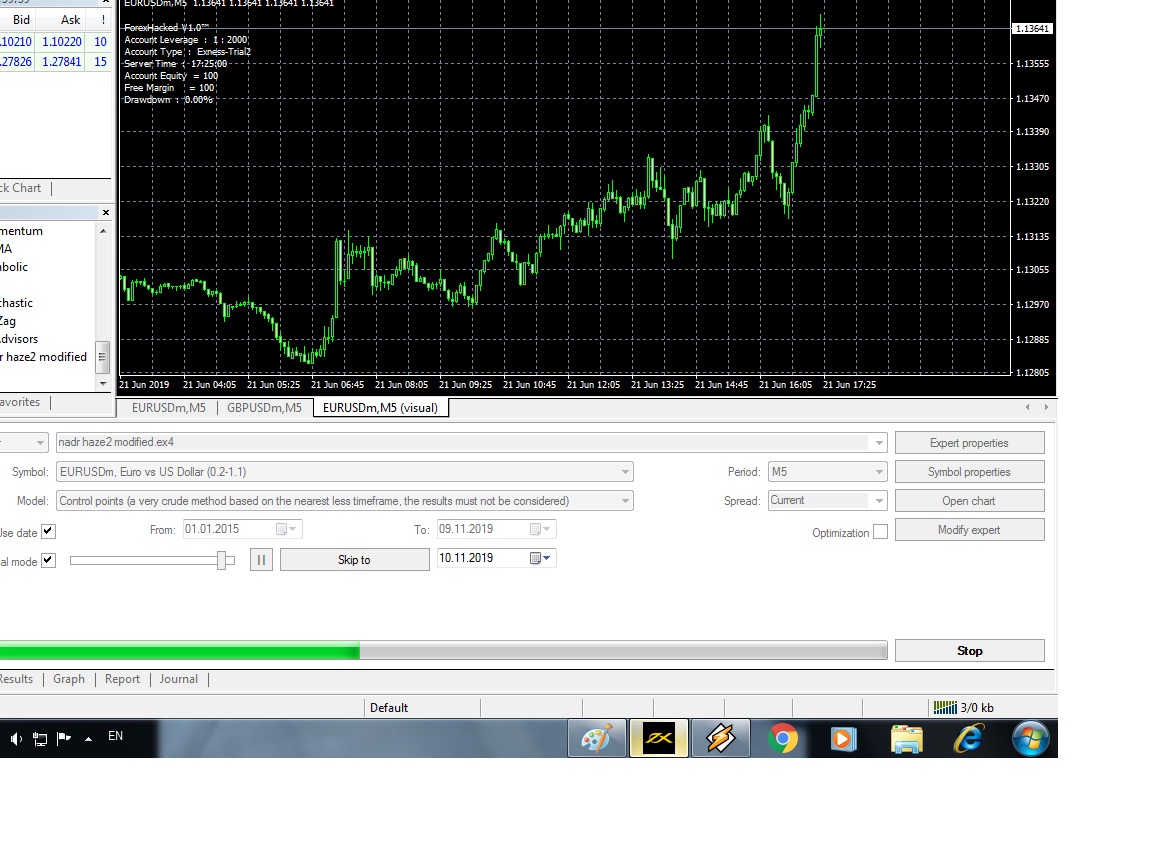Click the 3/0 kb traffic indicator
This screenshot has width=1152, height=864.
(x=977, y=708)
